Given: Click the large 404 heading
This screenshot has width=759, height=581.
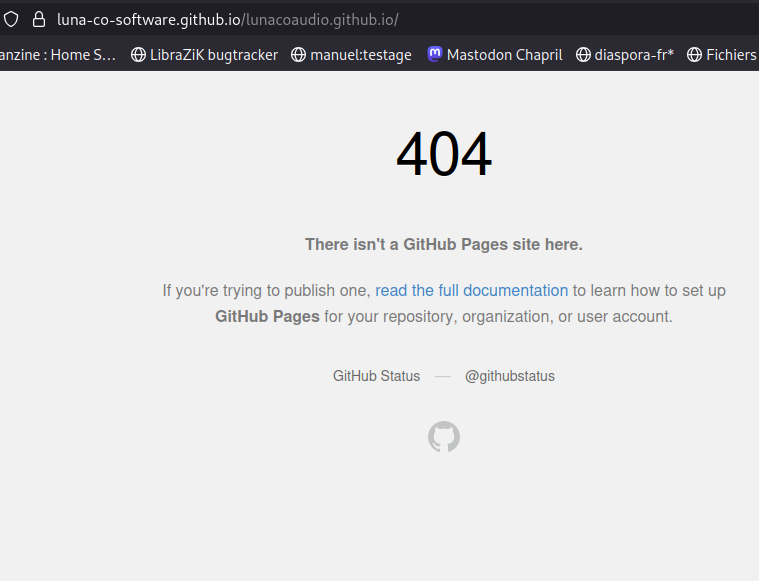Looking at the screenshot, I should [x=443, y=155].
